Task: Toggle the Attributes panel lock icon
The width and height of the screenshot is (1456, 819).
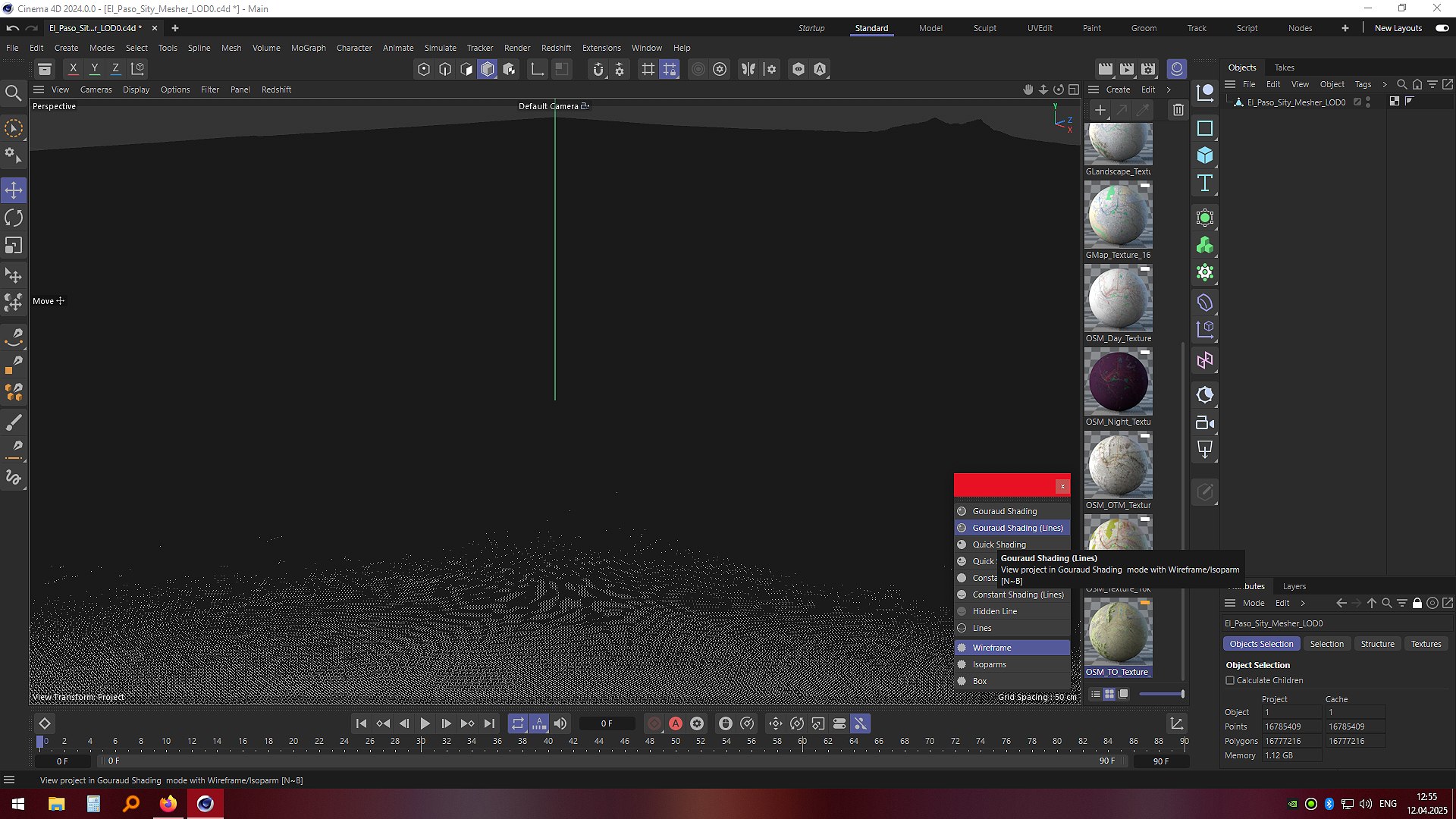Action: [x=1417, y=603]
